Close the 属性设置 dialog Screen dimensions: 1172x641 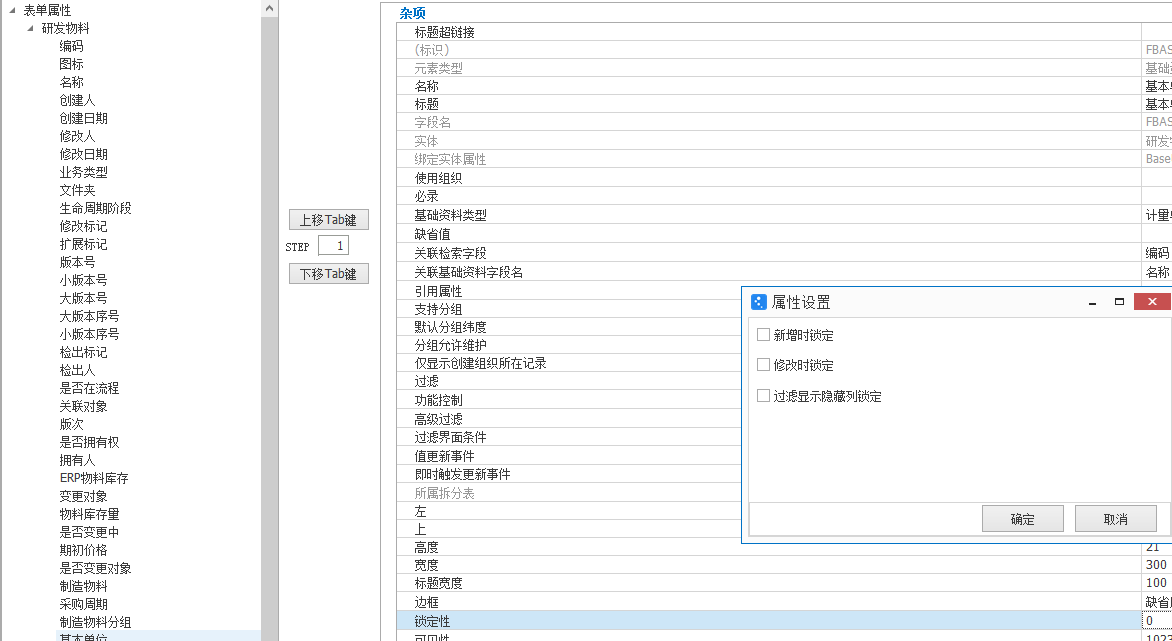click(1152, 301)
